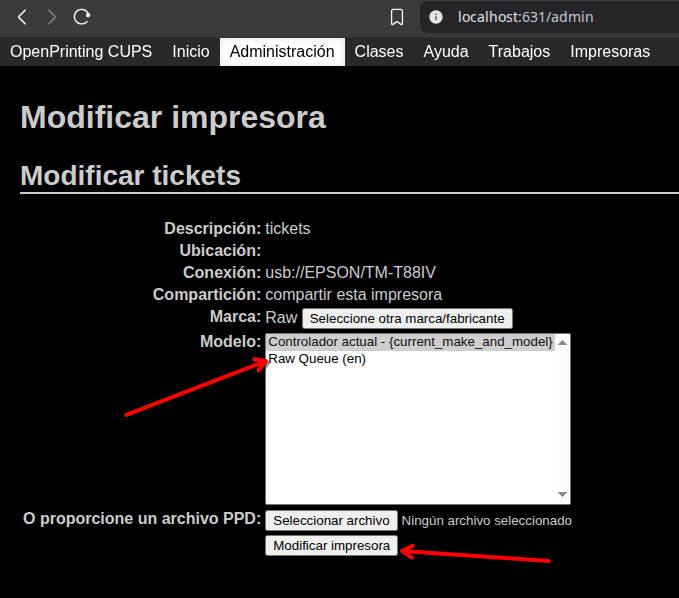Click the browser back arrow
The height and width of the screenshot is (598, 679).
(22, 17)
